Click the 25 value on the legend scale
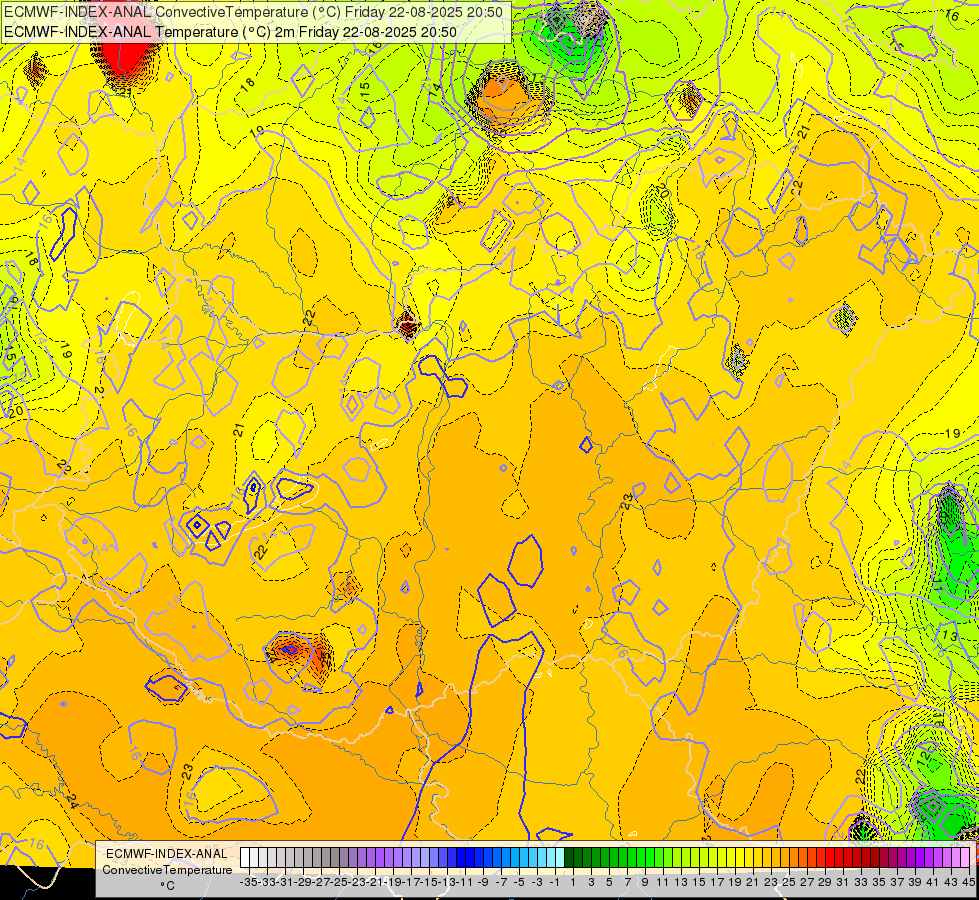The width and height of the screenshot is (979, 900). click(789, 883)
